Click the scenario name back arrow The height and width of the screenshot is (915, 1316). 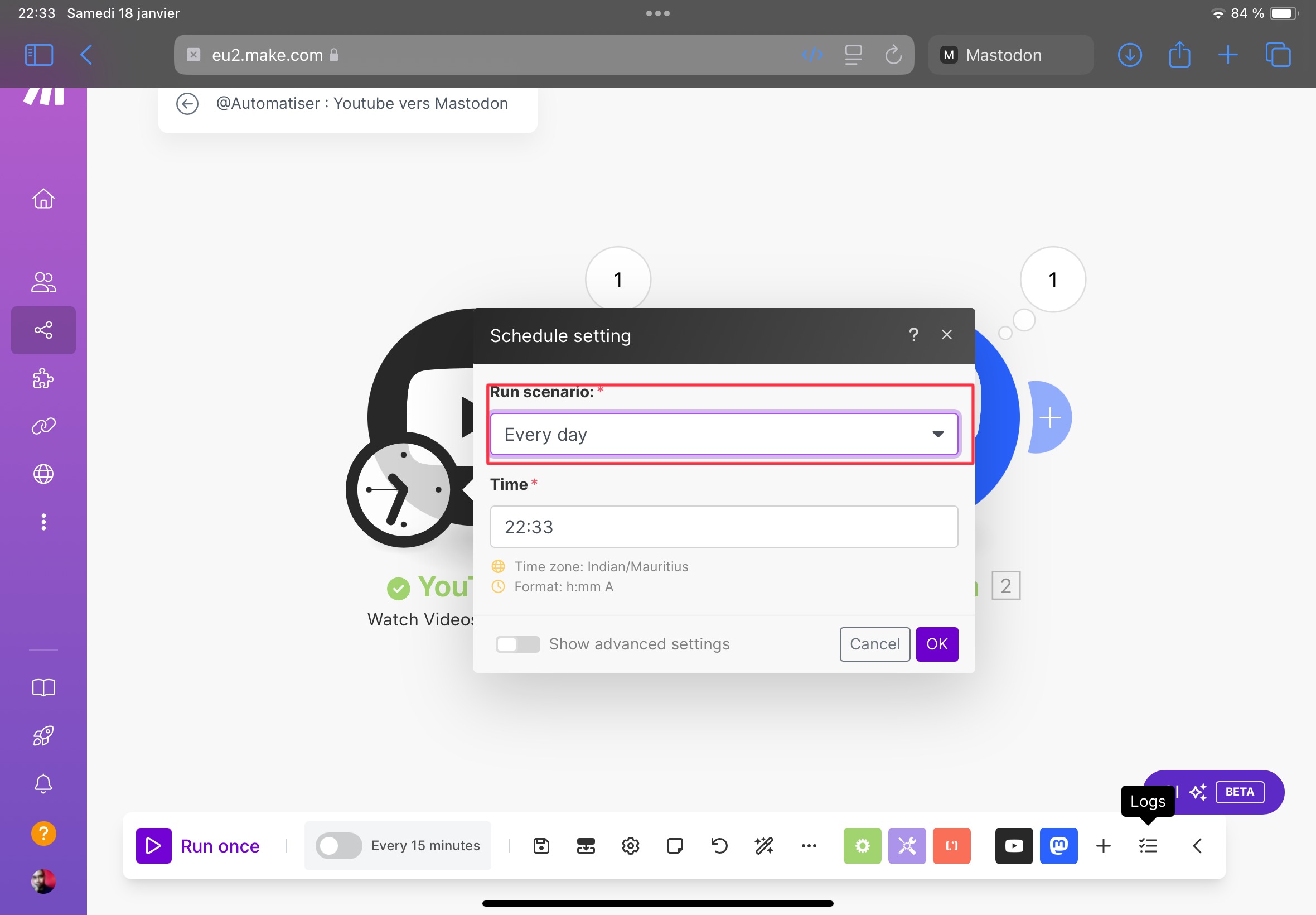coord(188,103)
